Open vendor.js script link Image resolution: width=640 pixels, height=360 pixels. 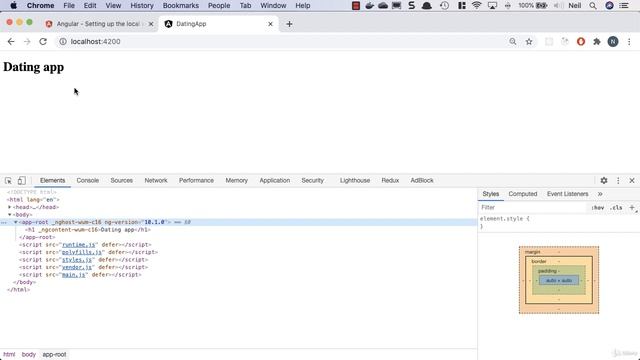tap(77, 267)
